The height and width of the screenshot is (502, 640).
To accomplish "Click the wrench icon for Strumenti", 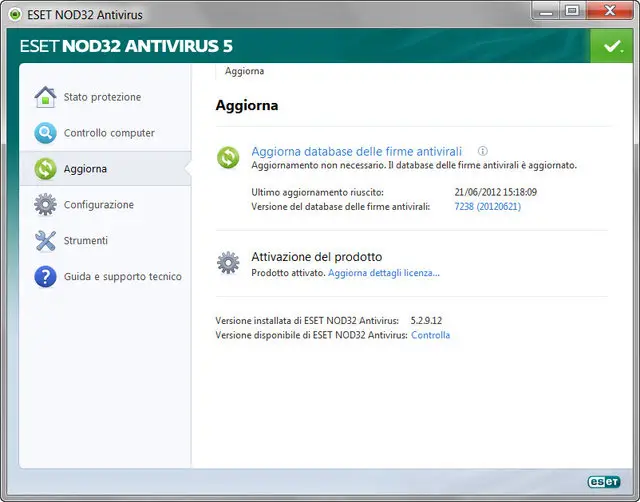I will [x=45, y=240].
